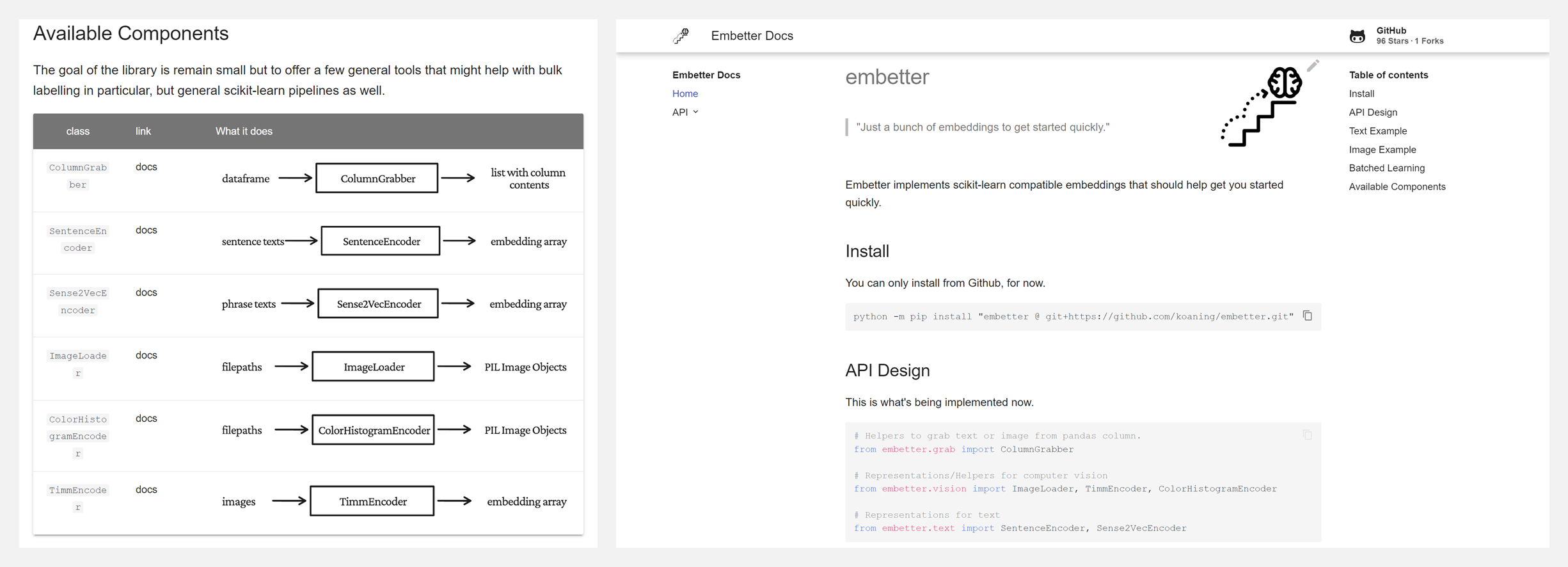The image size is (1568, 567).
Task: Open docs link for ImageLoader row
Action: [x=147, y=355]
